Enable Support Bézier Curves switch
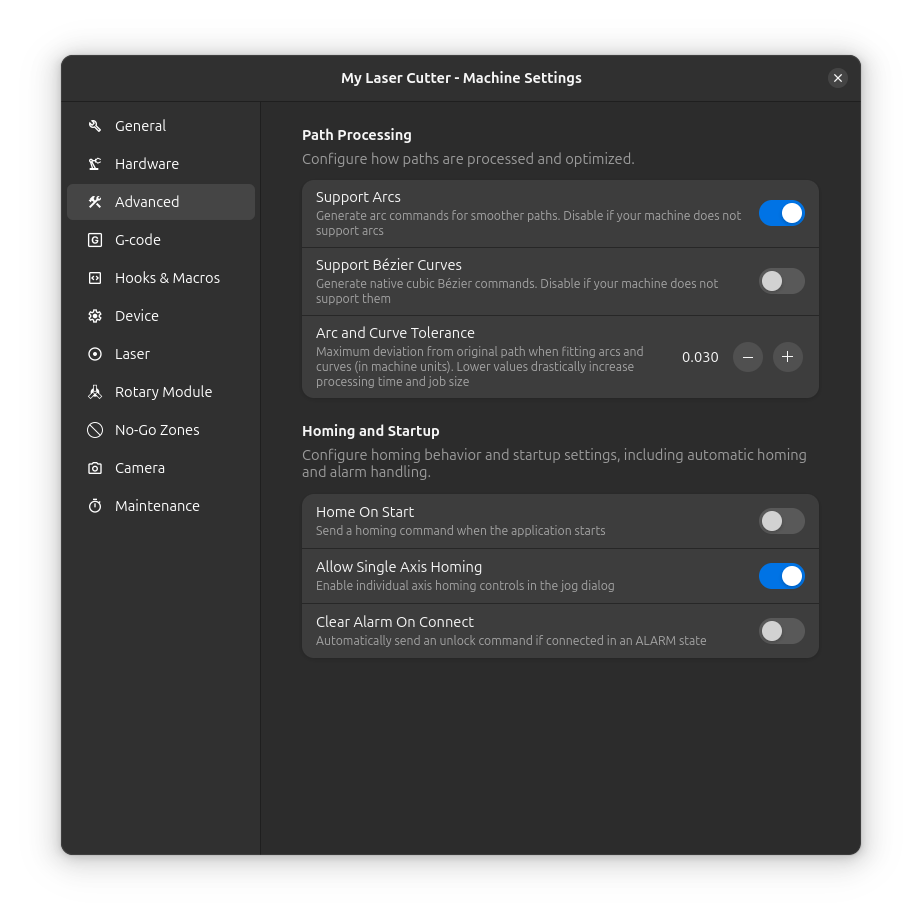Viewport: 922px width, 922px height. 781,281
